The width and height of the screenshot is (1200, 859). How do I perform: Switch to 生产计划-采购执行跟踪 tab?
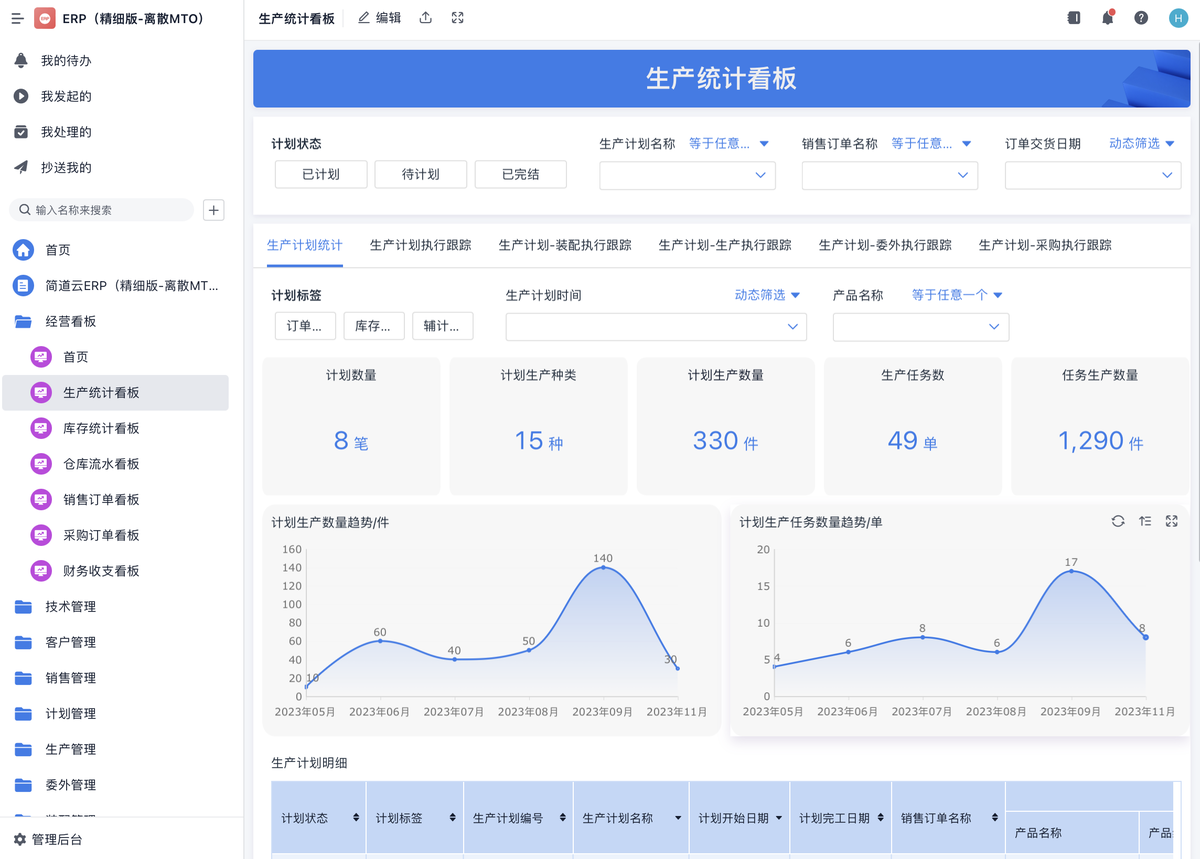[x=1045, y=245]
